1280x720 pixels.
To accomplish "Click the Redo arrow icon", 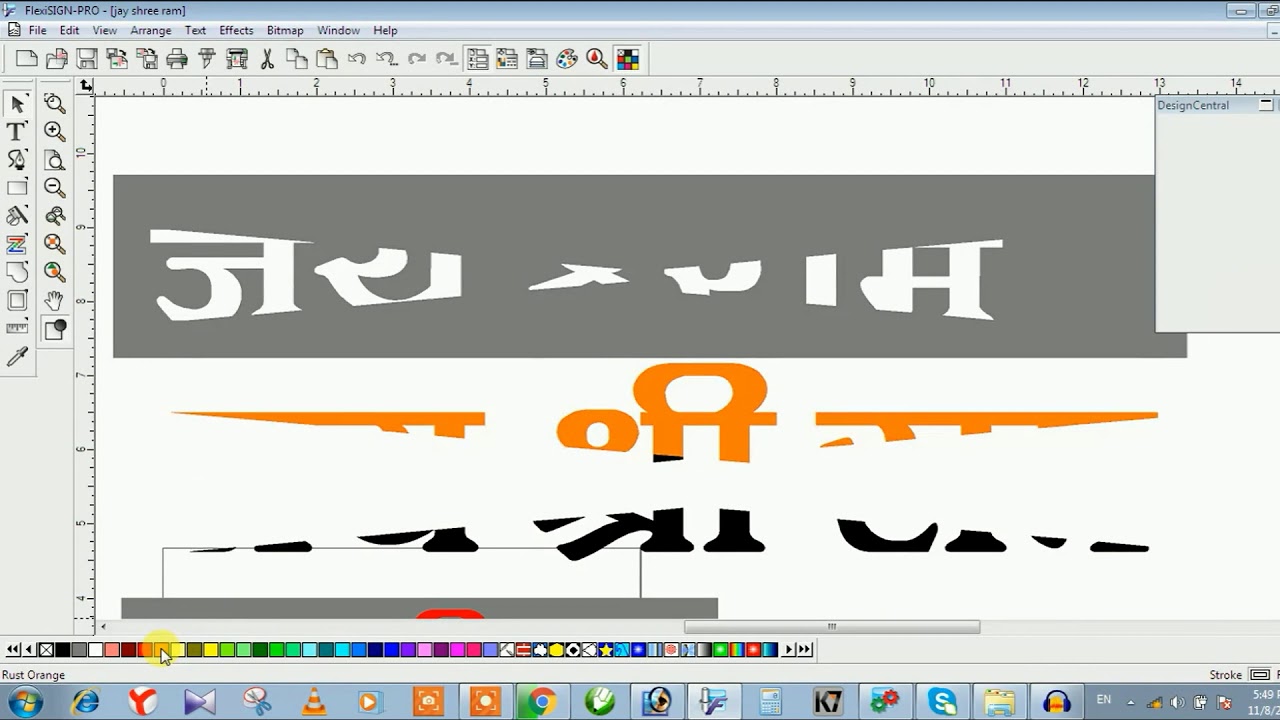I will click(x=417, y=59).
